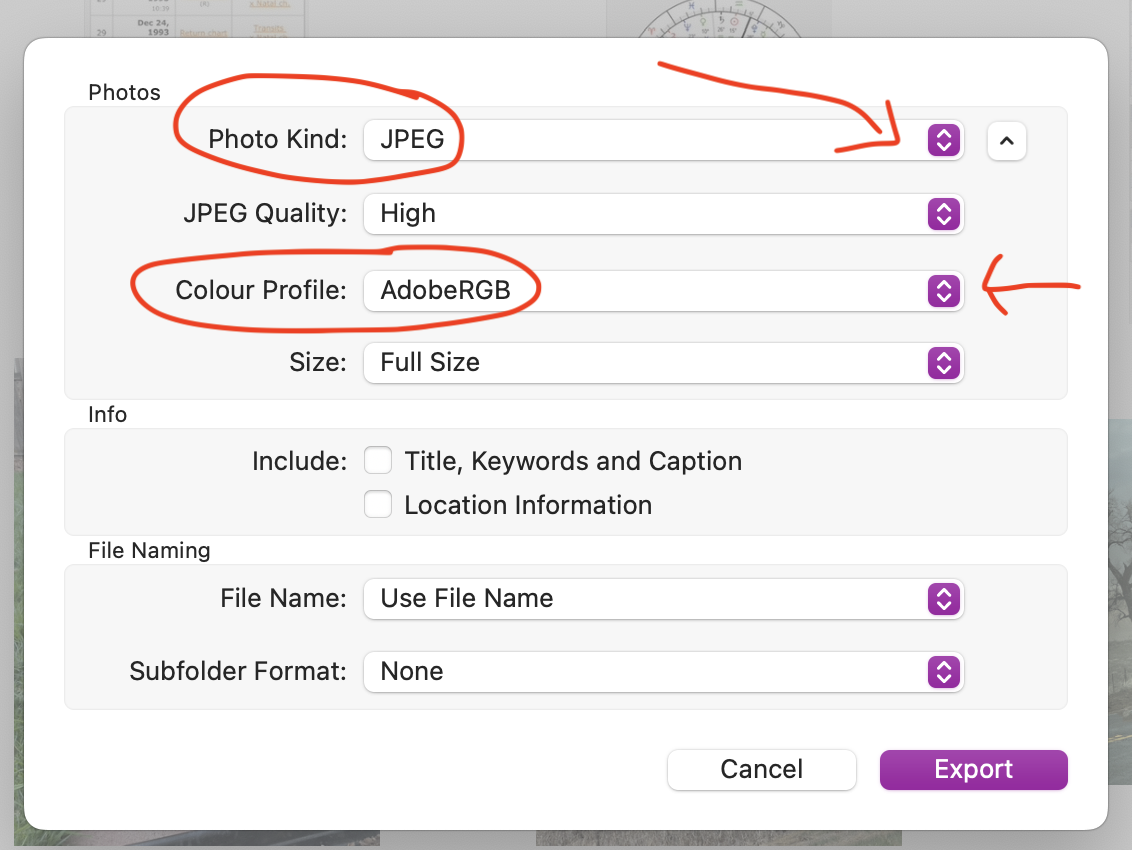The width and height of the screenshot is (1132, 850).
Task: Click the stepper icon next to JPEG Quality
Action: coord(943,213)
